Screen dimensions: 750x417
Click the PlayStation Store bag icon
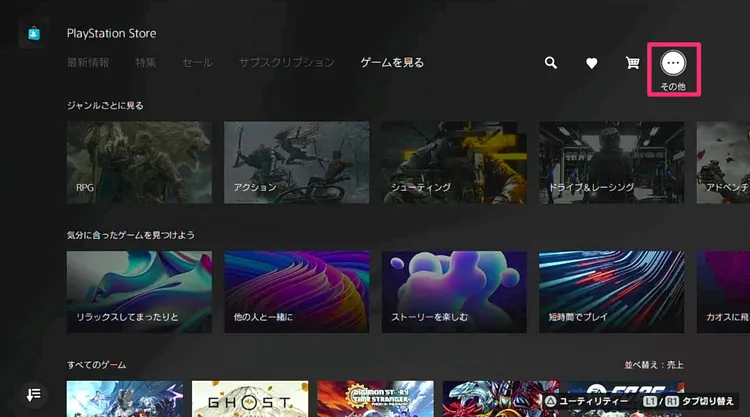[33, 33]
